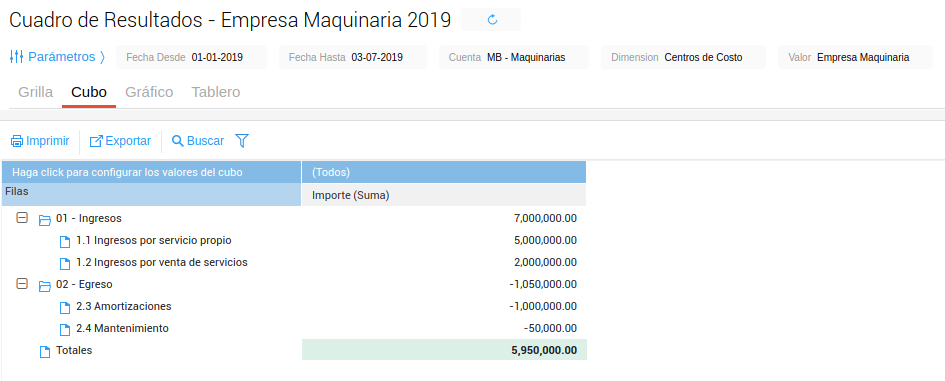Select the Totales row label
The height and width of the screenshot is (381, 945).
[x=74, y=350]
